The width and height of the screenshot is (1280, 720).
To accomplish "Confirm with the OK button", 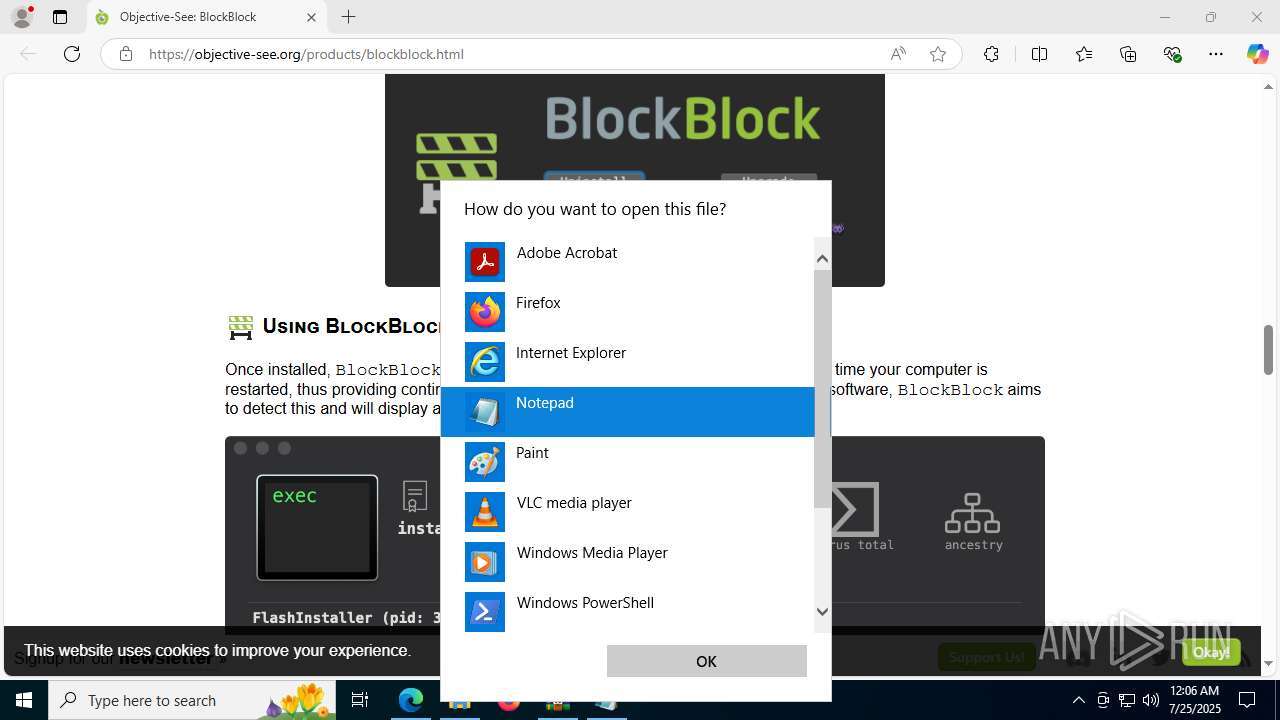I will pyautogui.click(x=706, y=661).
